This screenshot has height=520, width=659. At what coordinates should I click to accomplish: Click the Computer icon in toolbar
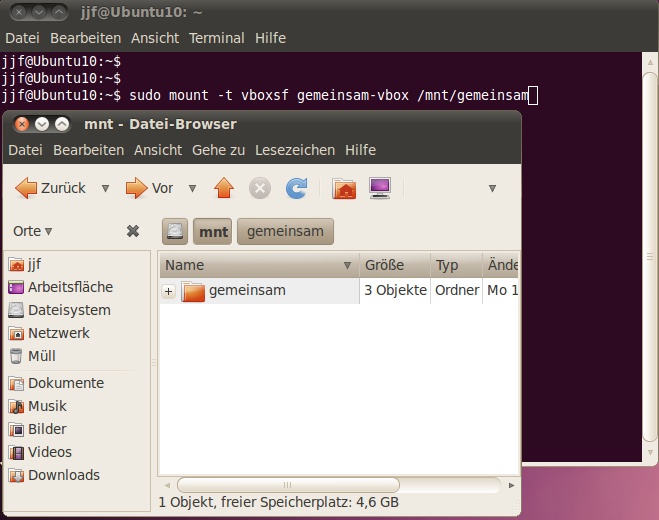click(x=380, y=188)
